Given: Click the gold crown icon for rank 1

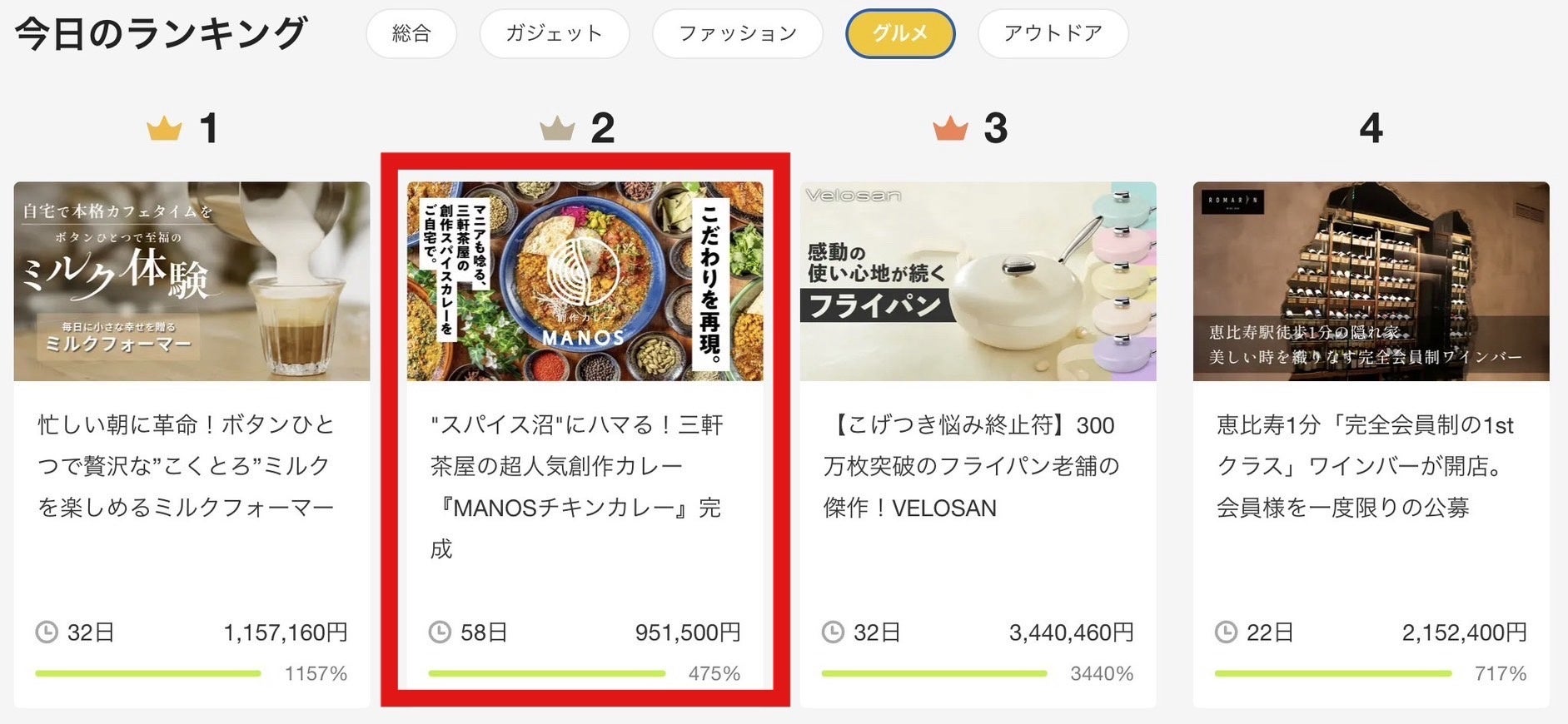Looking at the screenshot, I should pos(164,129).
